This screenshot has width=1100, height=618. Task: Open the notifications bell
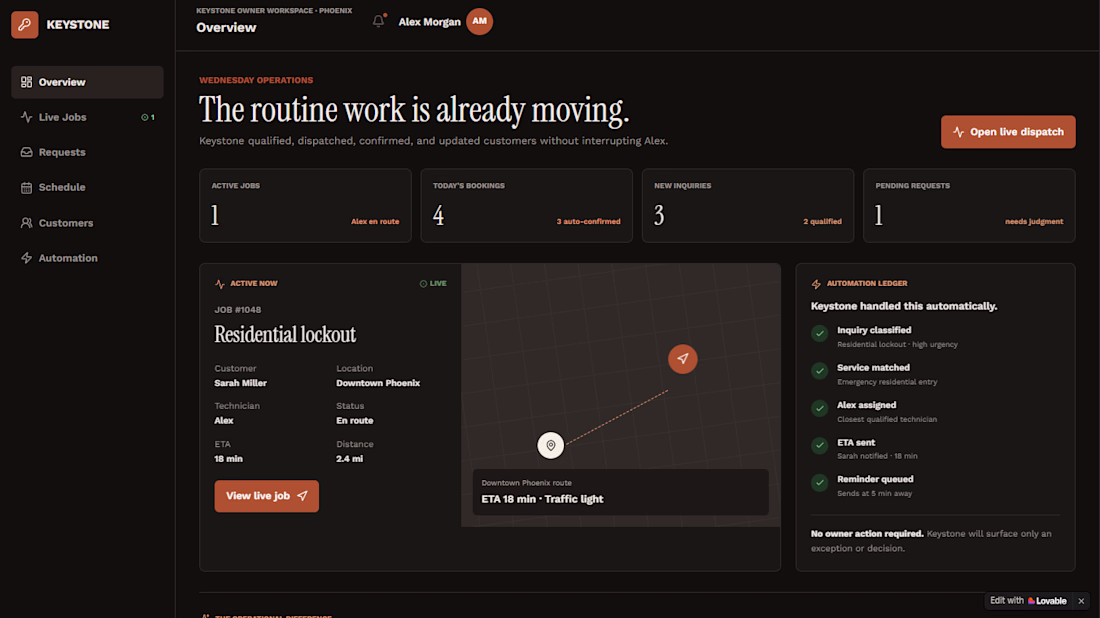[379, 21]
